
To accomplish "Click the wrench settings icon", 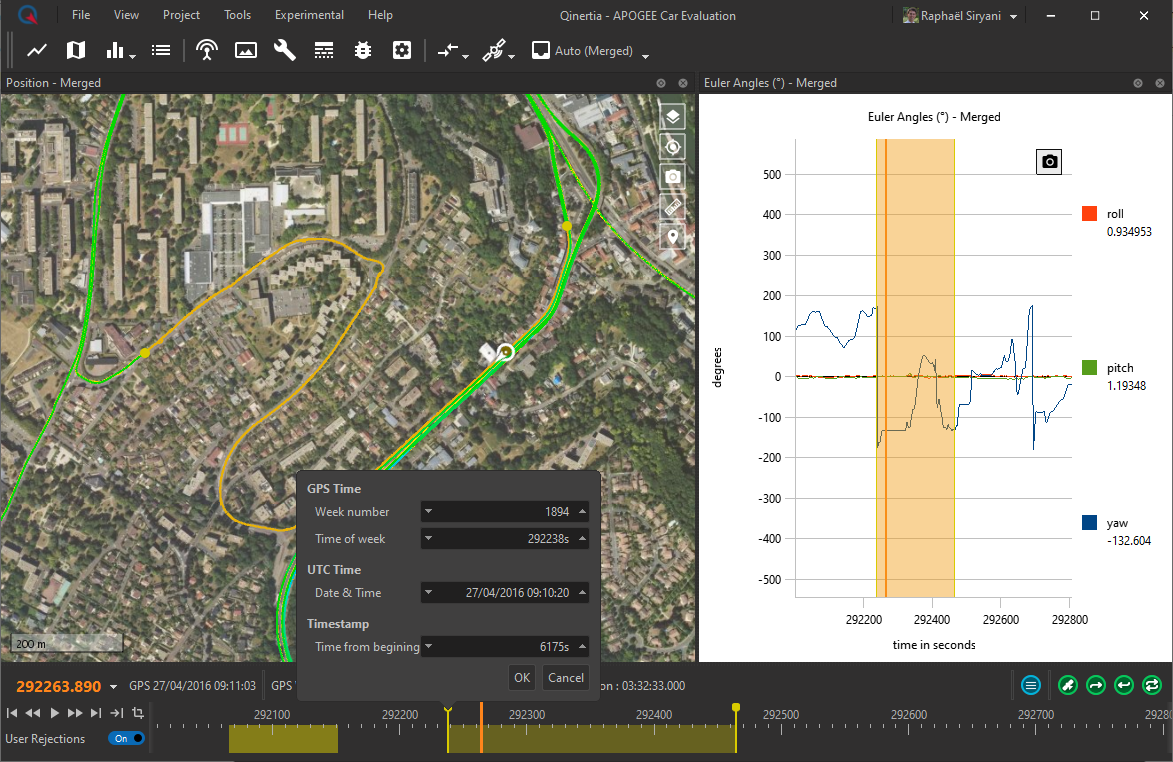I will pyautogui.click(x=285, y=50).
